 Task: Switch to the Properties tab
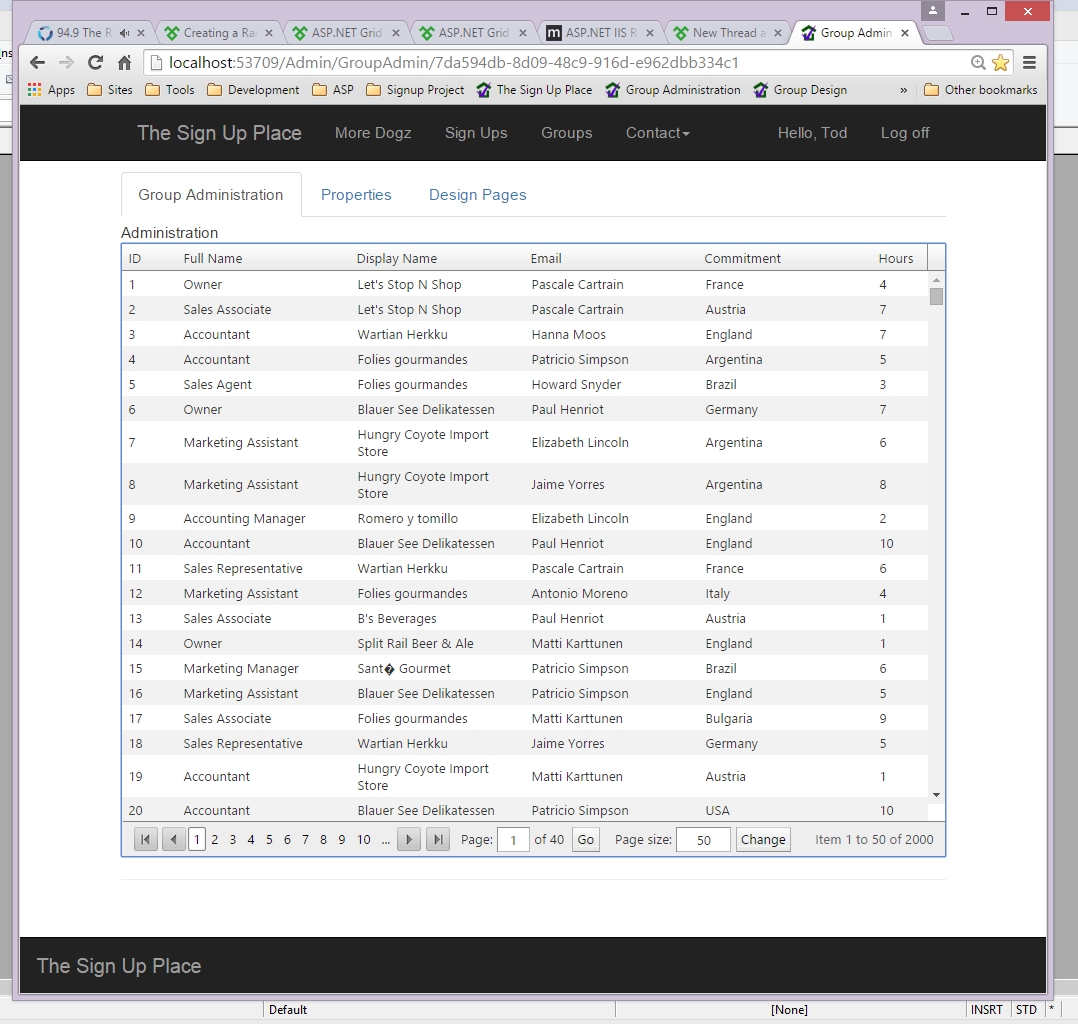click(x=356, y=195)
